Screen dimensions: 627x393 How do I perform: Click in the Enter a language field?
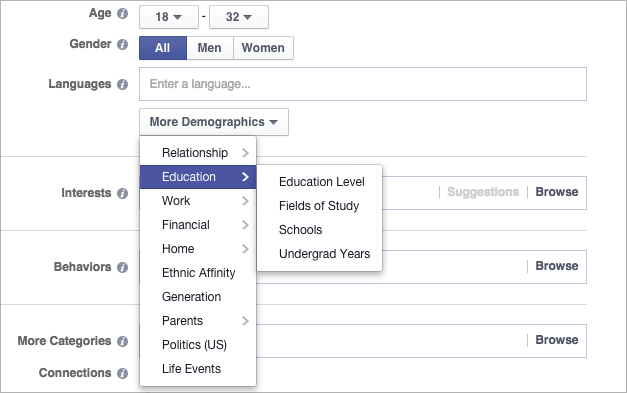[x=363, y=84]
